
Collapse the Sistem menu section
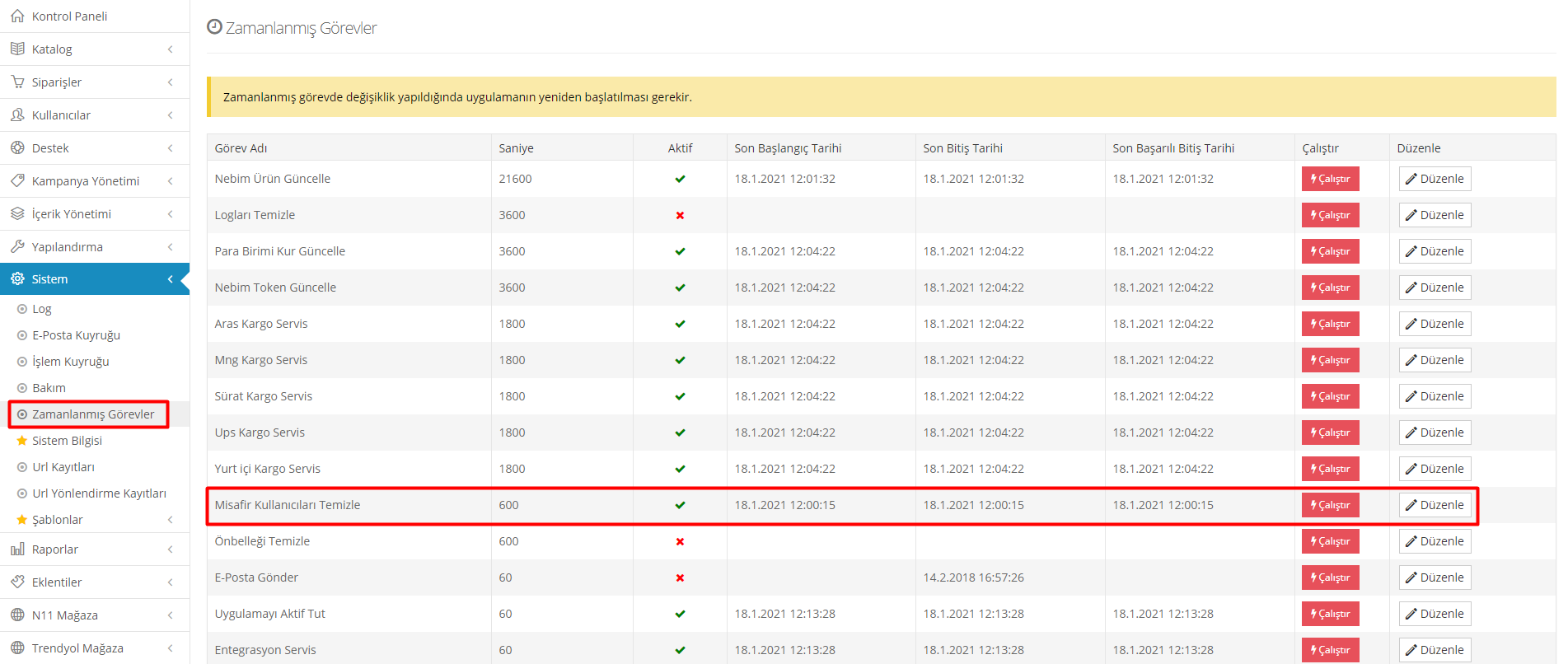coord(170,279)
